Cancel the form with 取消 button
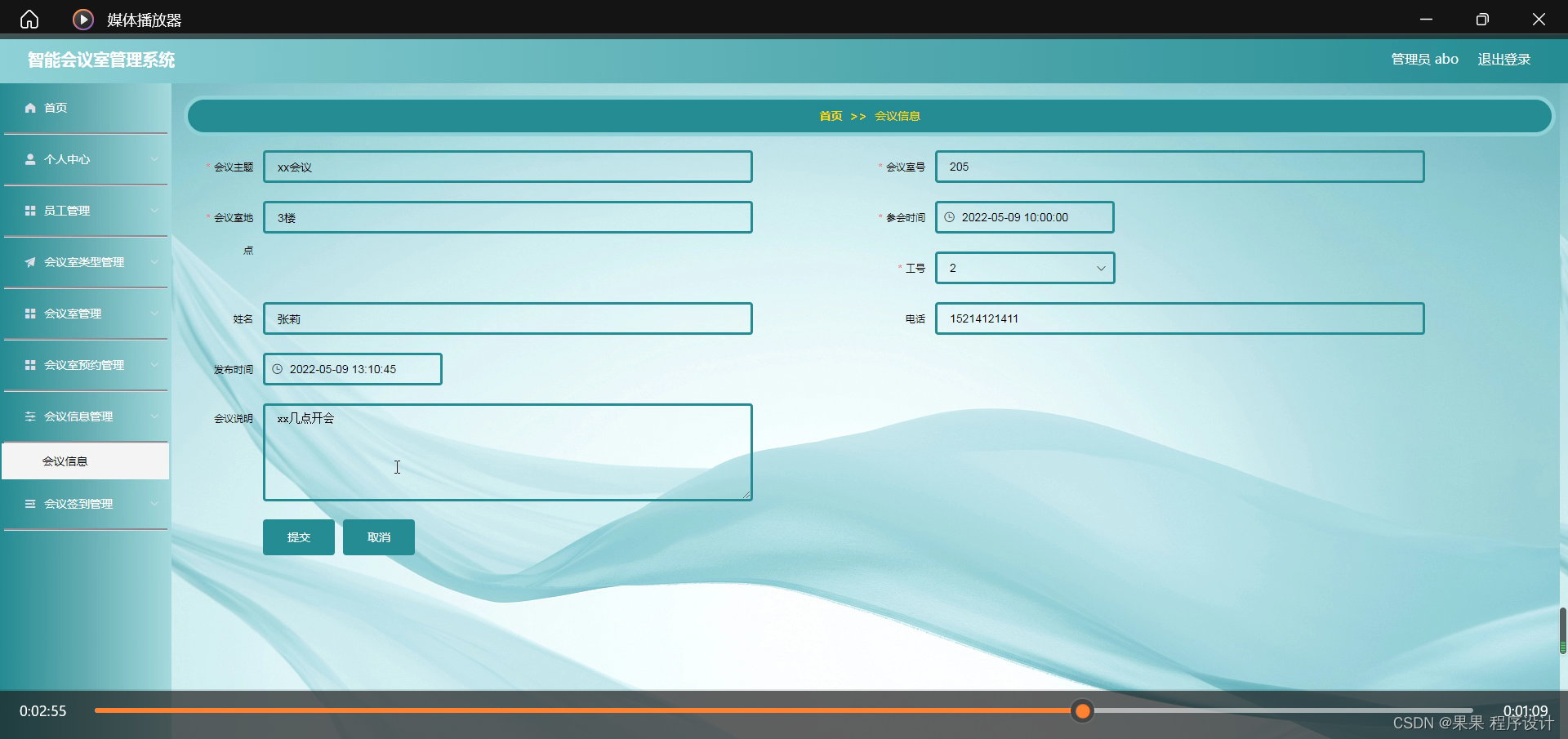The image size is (1568, 739). [x=379, y=537]
